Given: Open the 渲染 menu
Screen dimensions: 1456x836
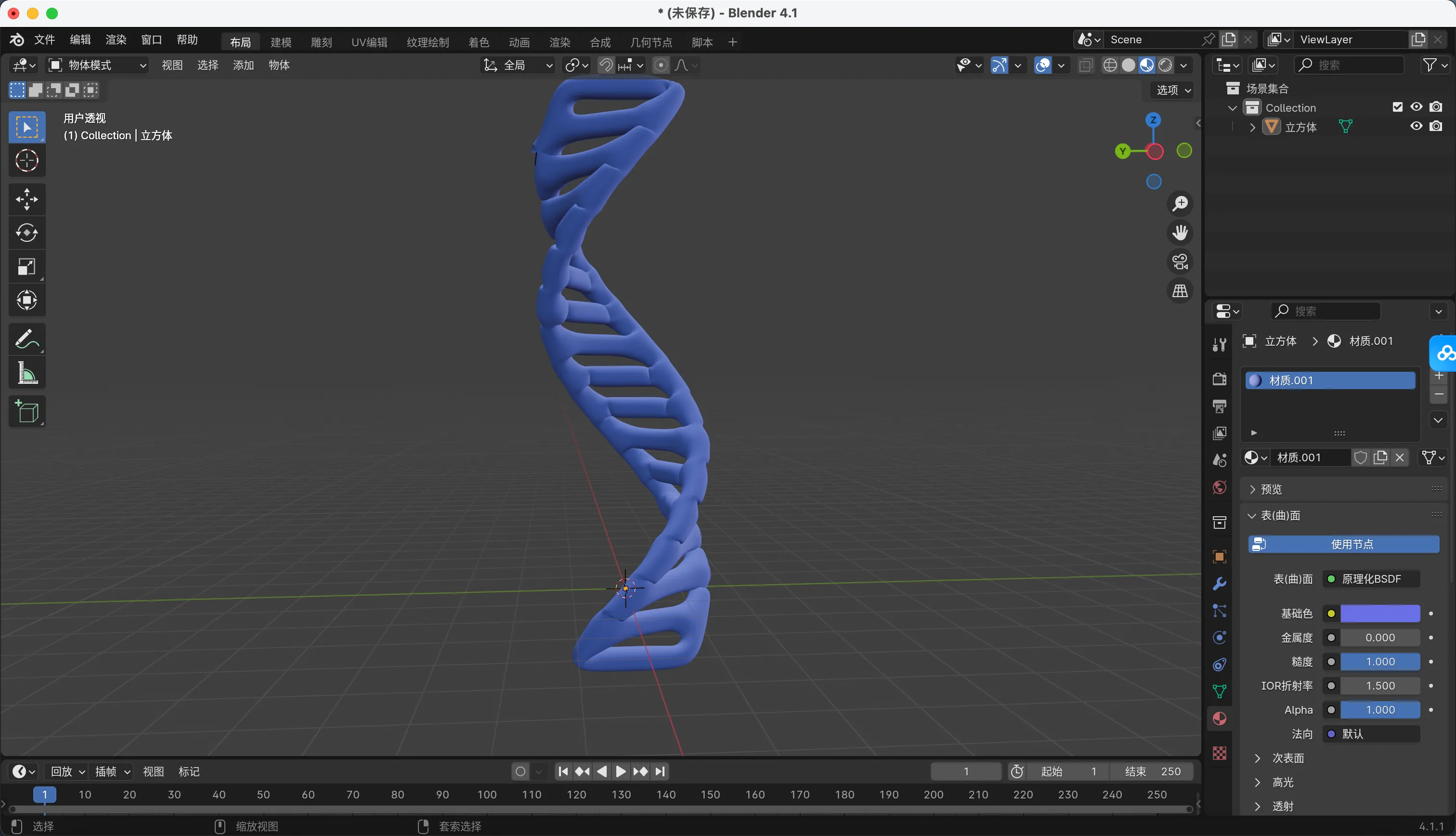Looking at the screenshot, I should point(116,39).
